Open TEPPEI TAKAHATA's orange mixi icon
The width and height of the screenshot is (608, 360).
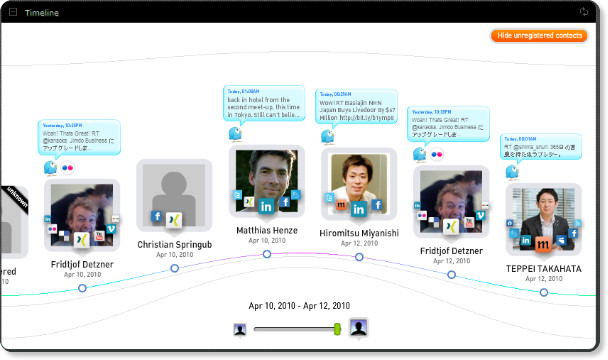(x=543, y=244)
